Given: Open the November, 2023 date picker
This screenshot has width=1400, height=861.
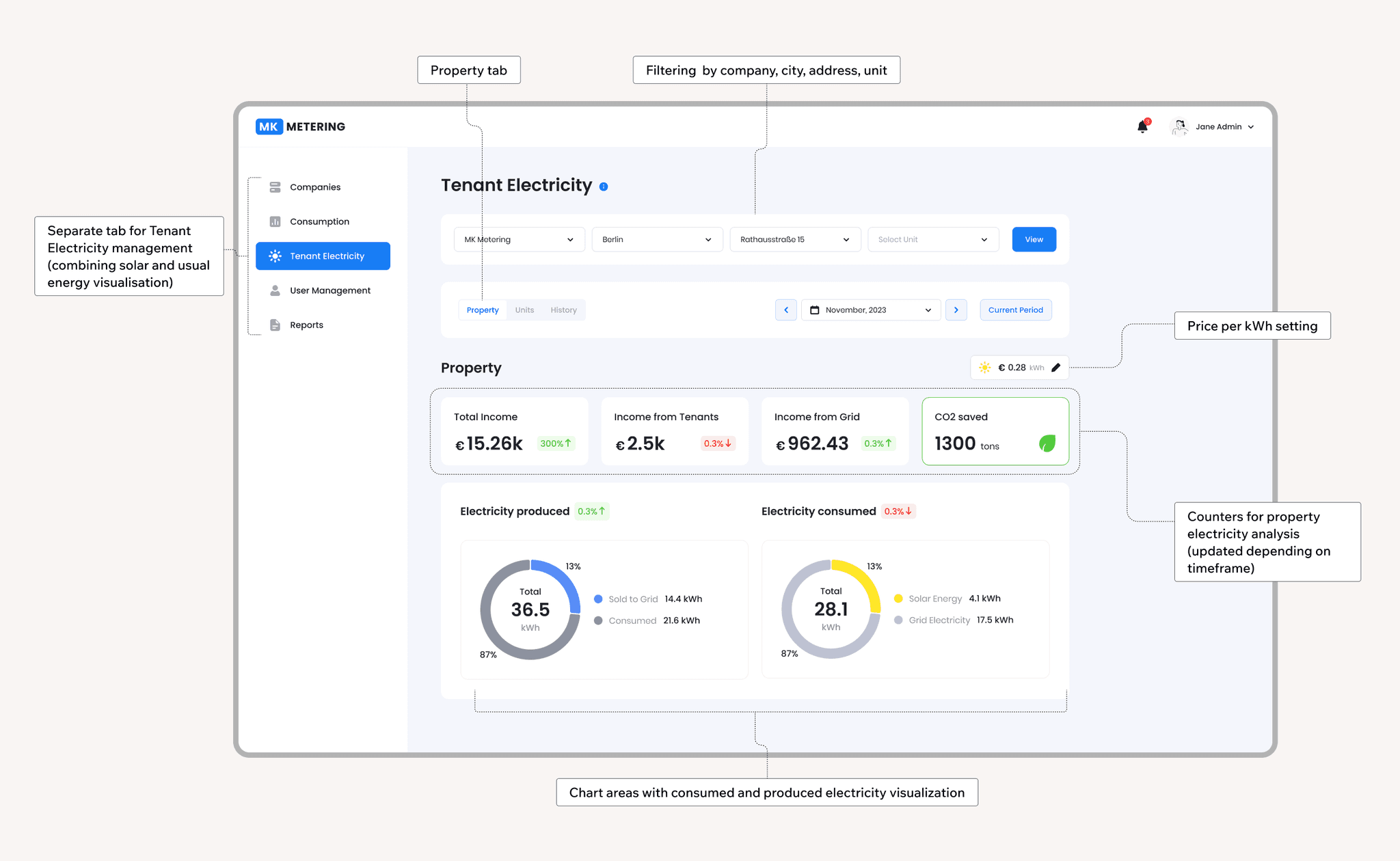Looking at the screenshot, I should (870, 310).
